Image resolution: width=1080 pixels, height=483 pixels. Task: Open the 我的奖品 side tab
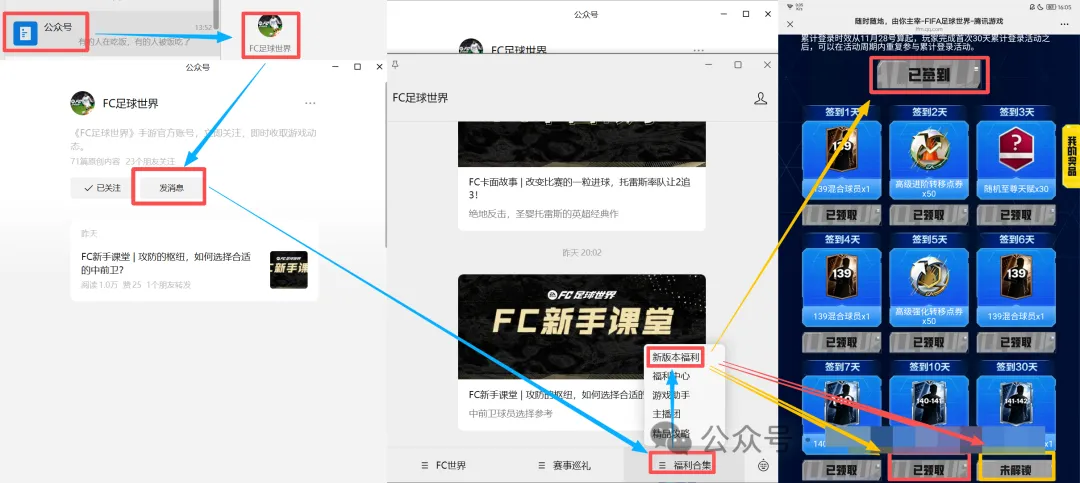[1071, 156]
